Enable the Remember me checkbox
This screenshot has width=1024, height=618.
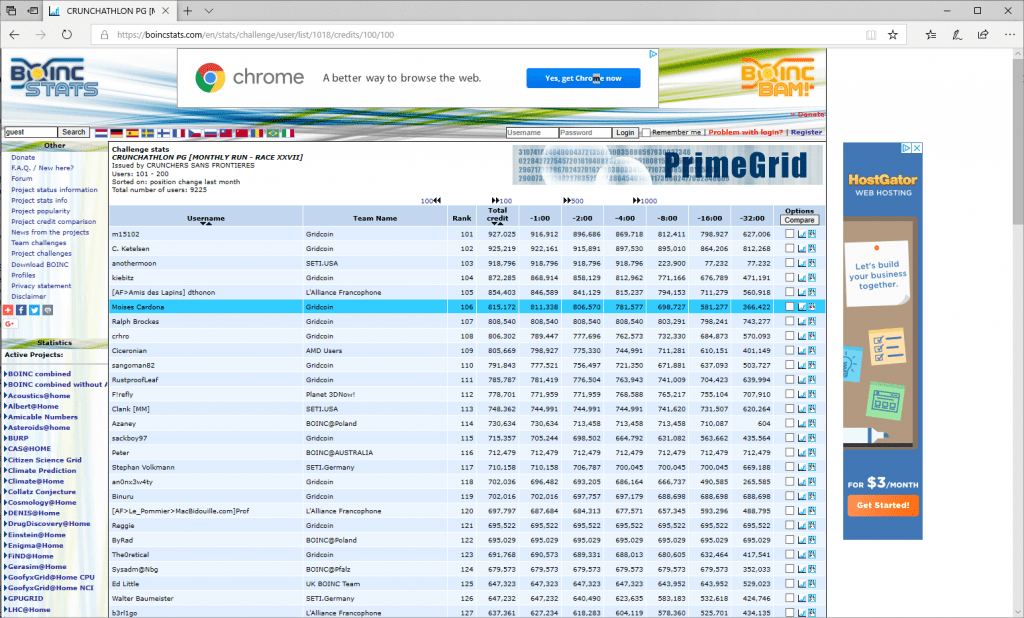[646, 133]
